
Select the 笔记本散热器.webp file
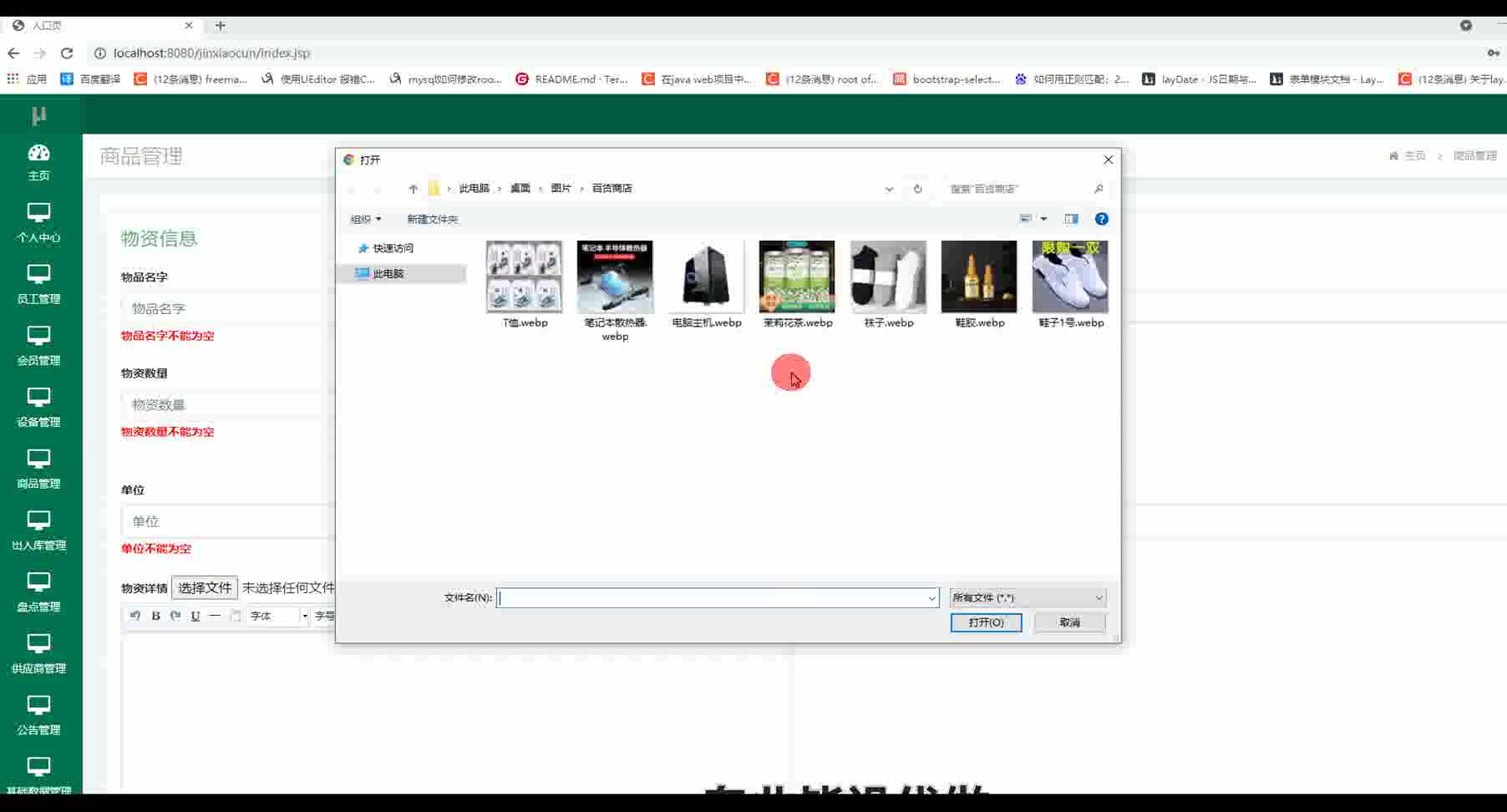coord(616,292)
